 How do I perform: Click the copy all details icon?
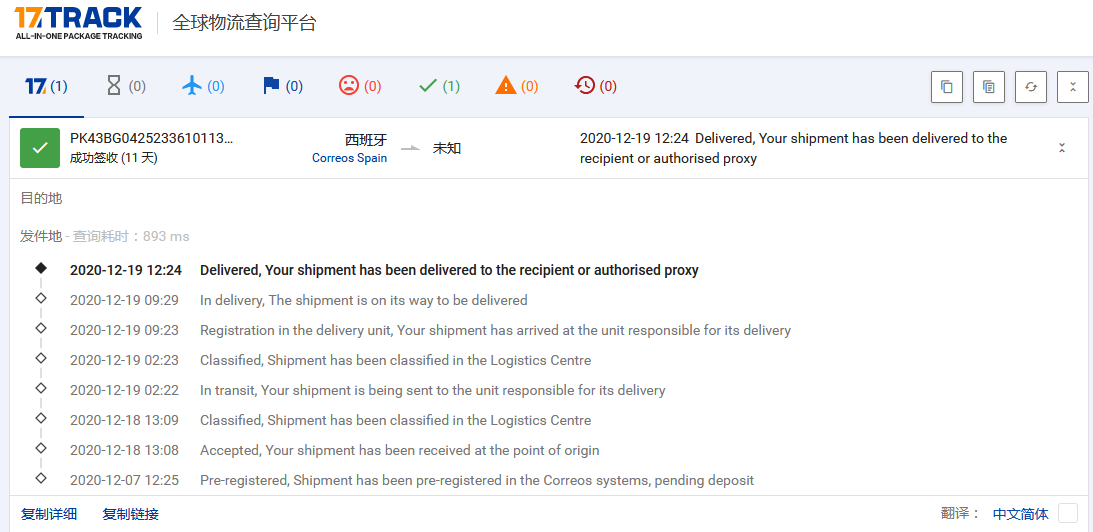click(x=988, y=87)
